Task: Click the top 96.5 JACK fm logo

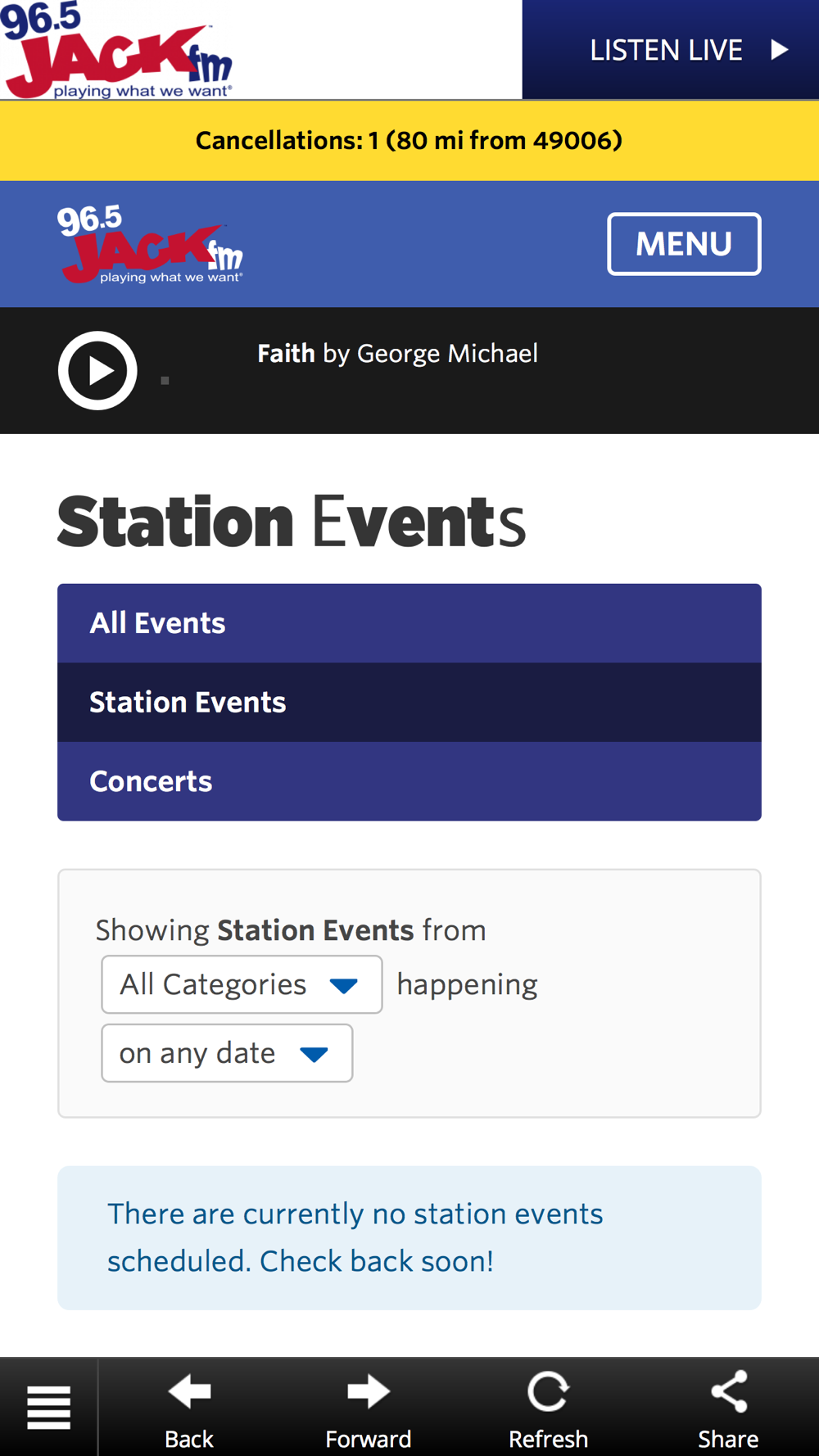Action: click(116, 50)
